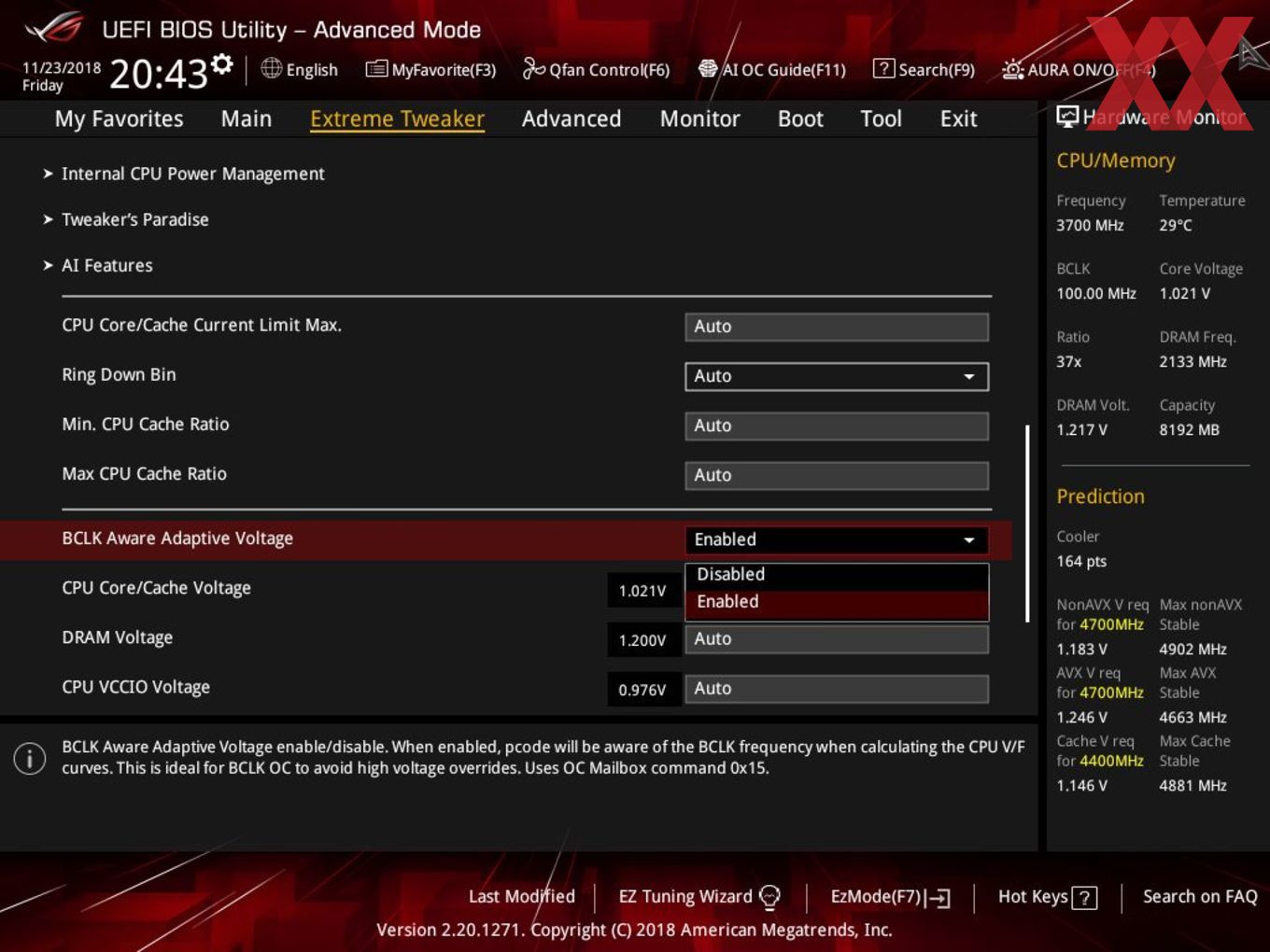Click the Search question-mark icon

pos(883,69)
